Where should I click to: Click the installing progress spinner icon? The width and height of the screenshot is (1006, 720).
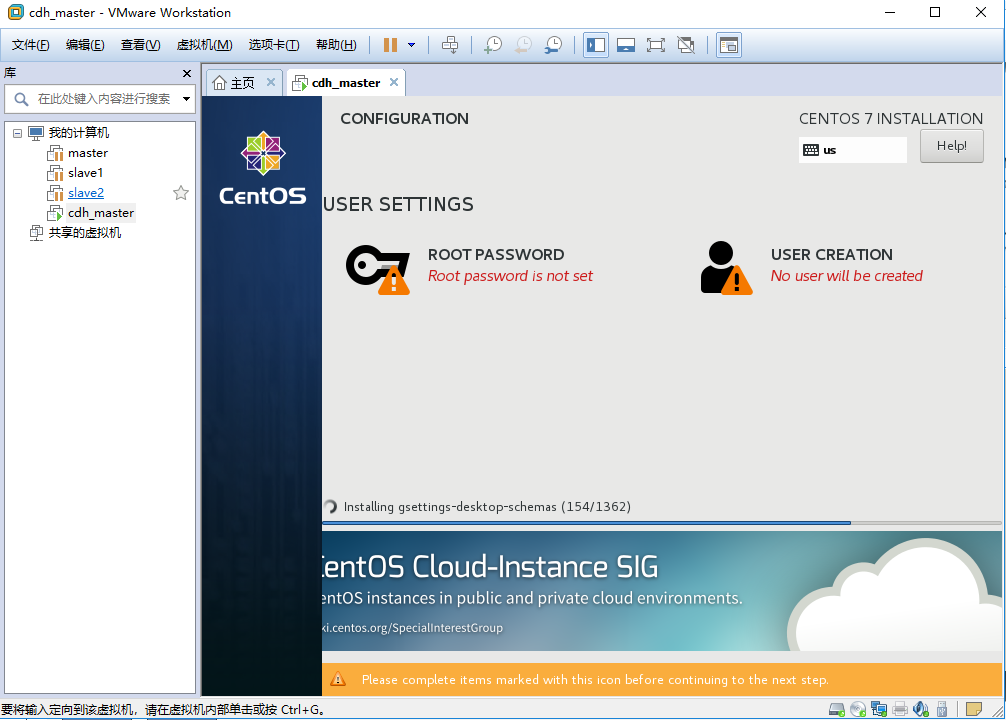tap(330, 507)
